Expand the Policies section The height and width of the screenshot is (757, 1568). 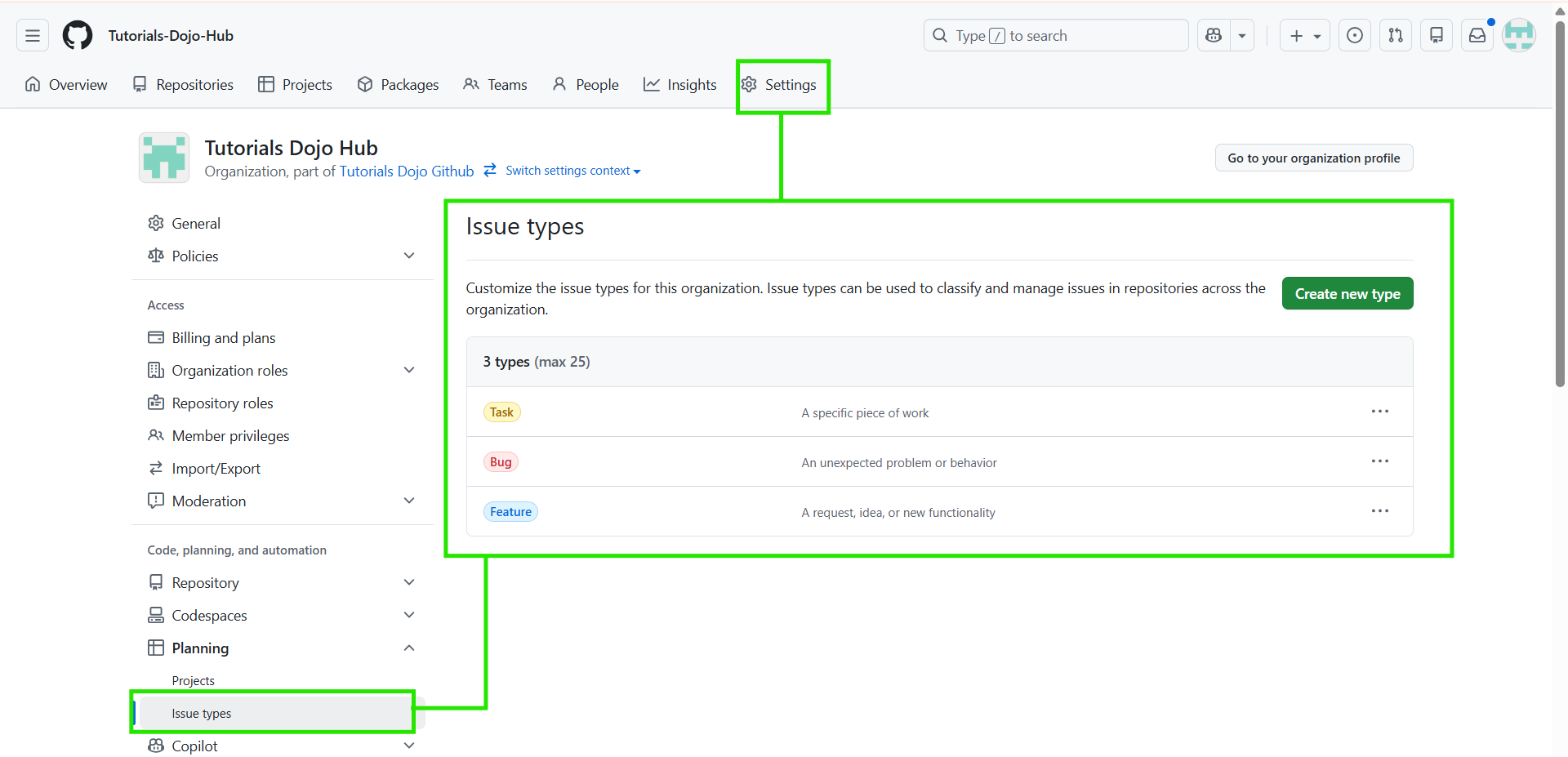(x=409, y=256)
